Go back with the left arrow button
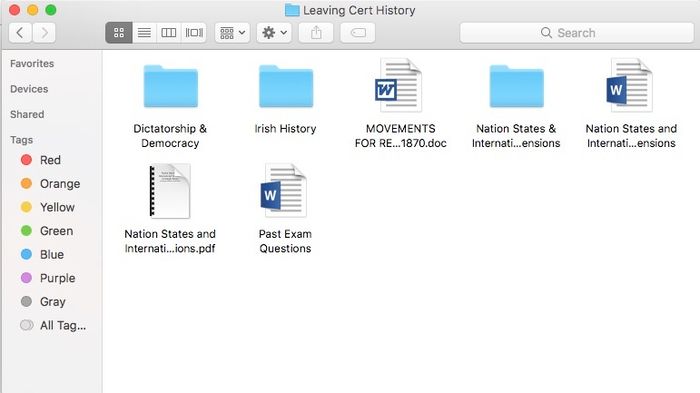The image size is (700, 393). click(20, 33)
